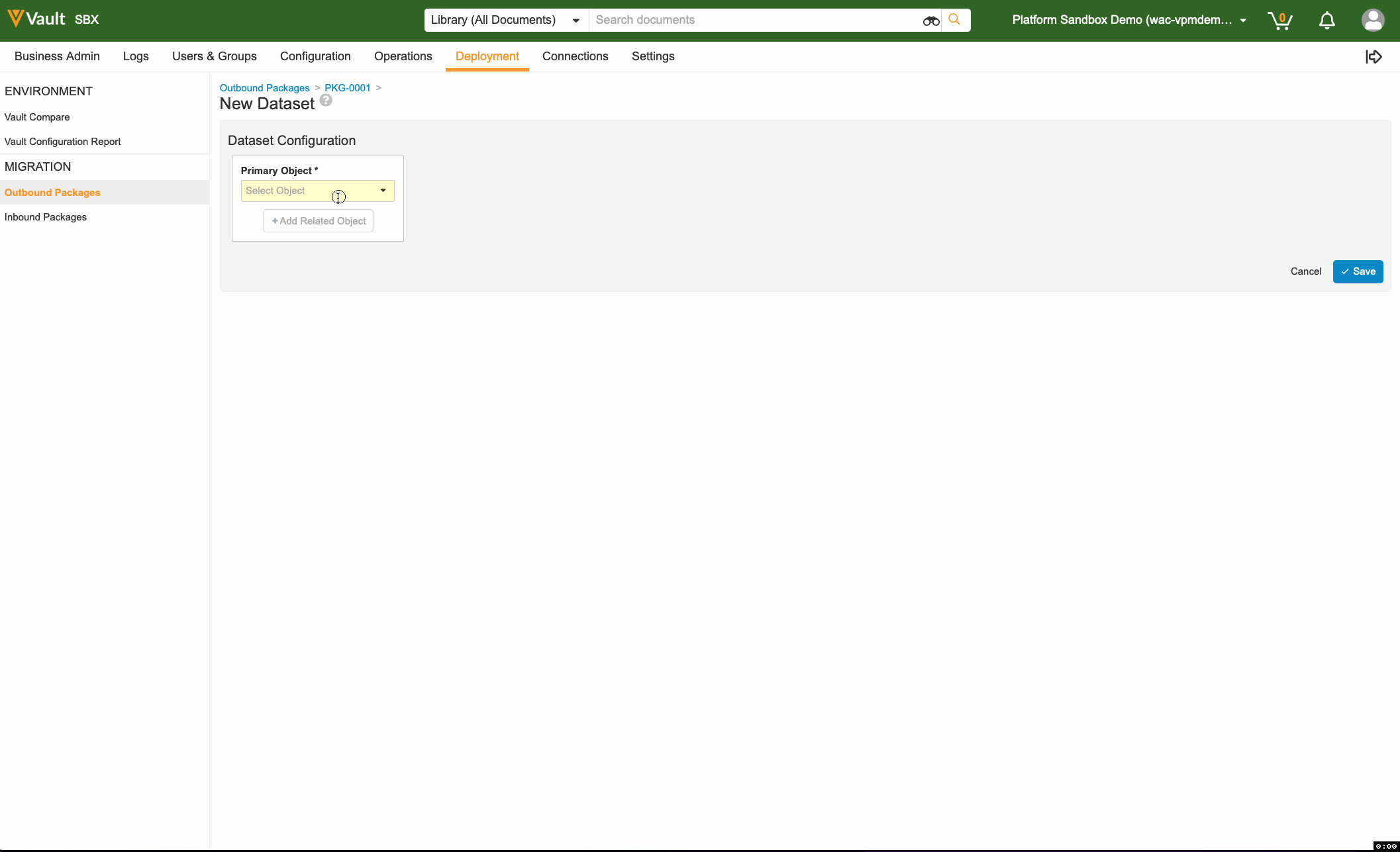Image resolution: width=1400 pixels, height=852 pixels.
Task: Open notifications bell icon
Action: coord(1326,21)
